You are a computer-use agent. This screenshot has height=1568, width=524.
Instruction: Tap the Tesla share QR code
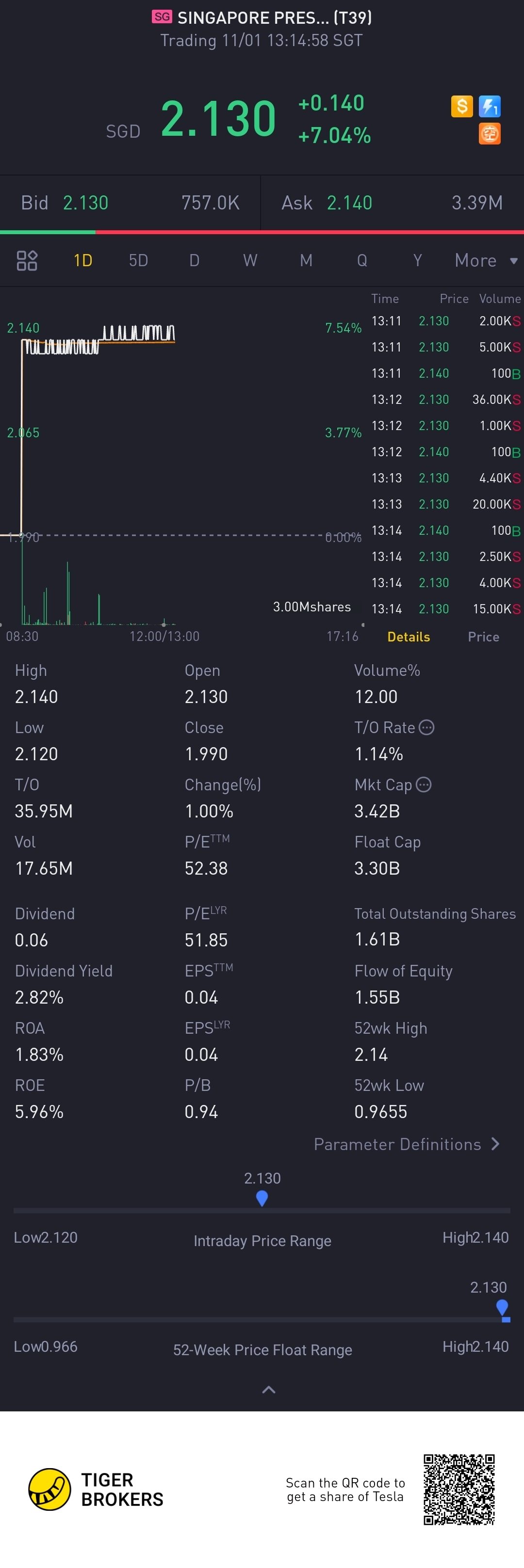tap(459, 1489)
